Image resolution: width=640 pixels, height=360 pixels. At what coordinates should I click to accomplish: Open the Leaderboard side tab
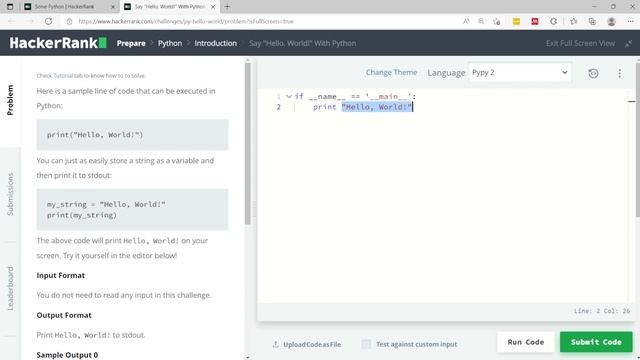[x=10, y=289]
